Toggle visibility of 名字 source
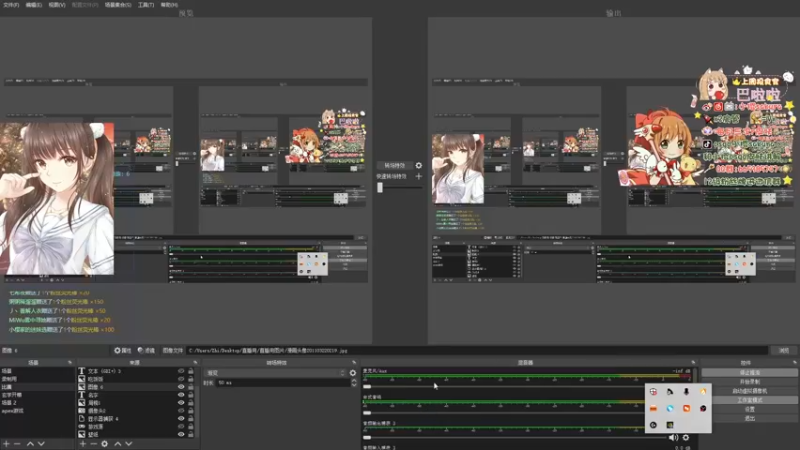The height and width of the screenshot is (450, 800). (x=181, y=395)
